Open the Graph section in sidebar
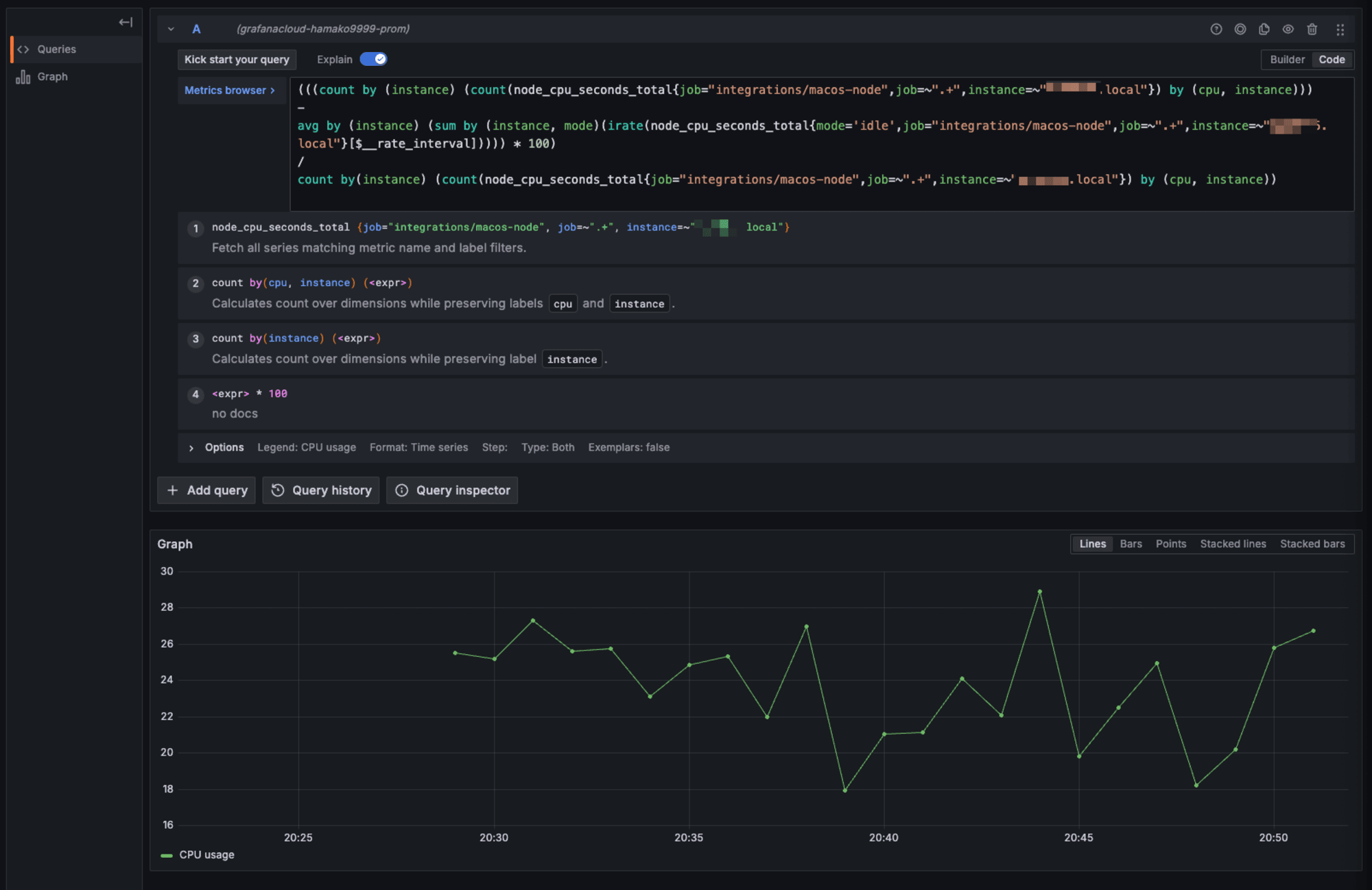The width and height of the screenshot is (1372, 890). pos(77,77)
